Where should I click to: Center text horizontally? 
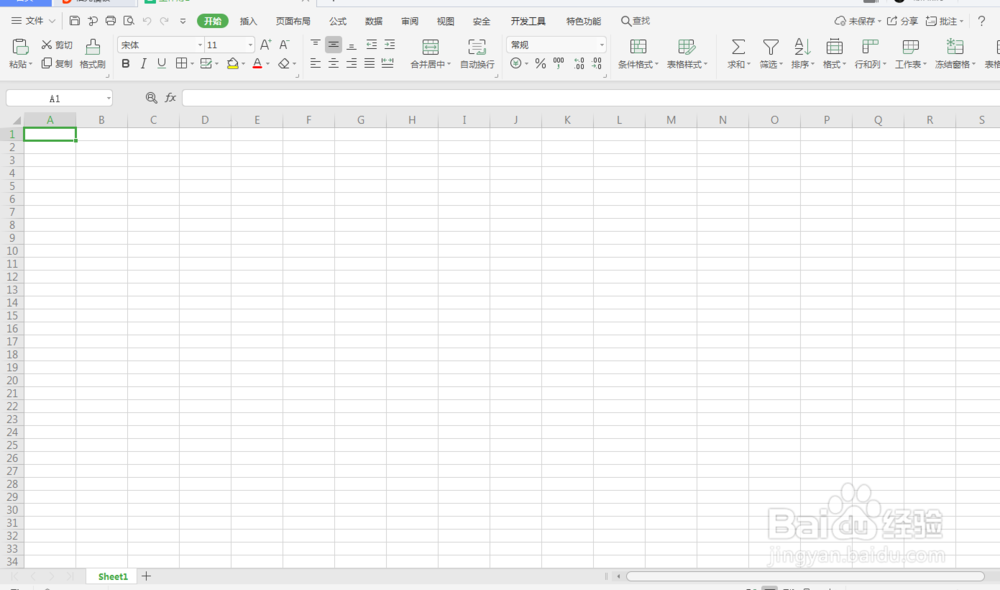point(333,63)
